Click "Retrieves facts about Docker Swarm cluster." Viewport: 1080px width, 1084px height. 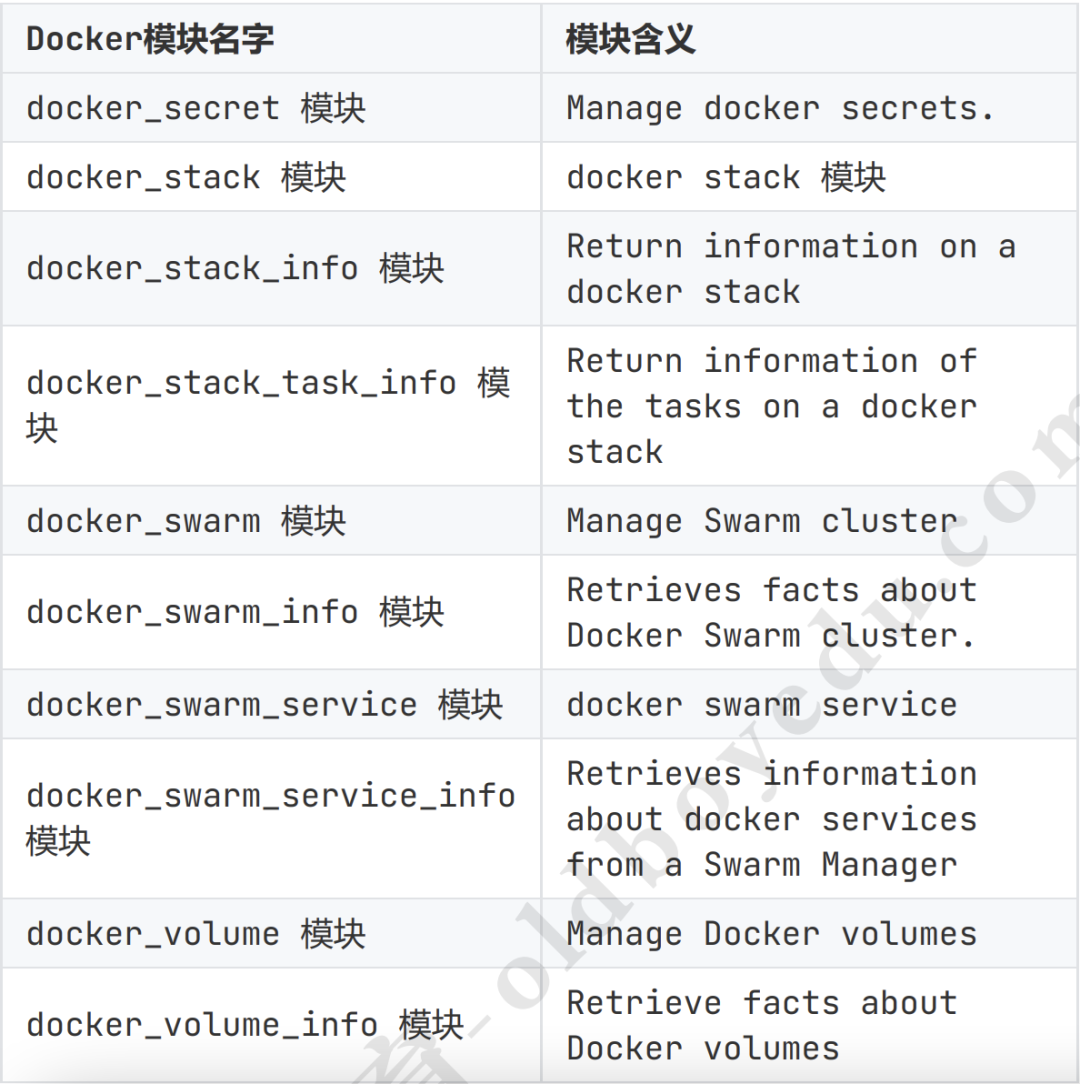(x=771, y=612)
